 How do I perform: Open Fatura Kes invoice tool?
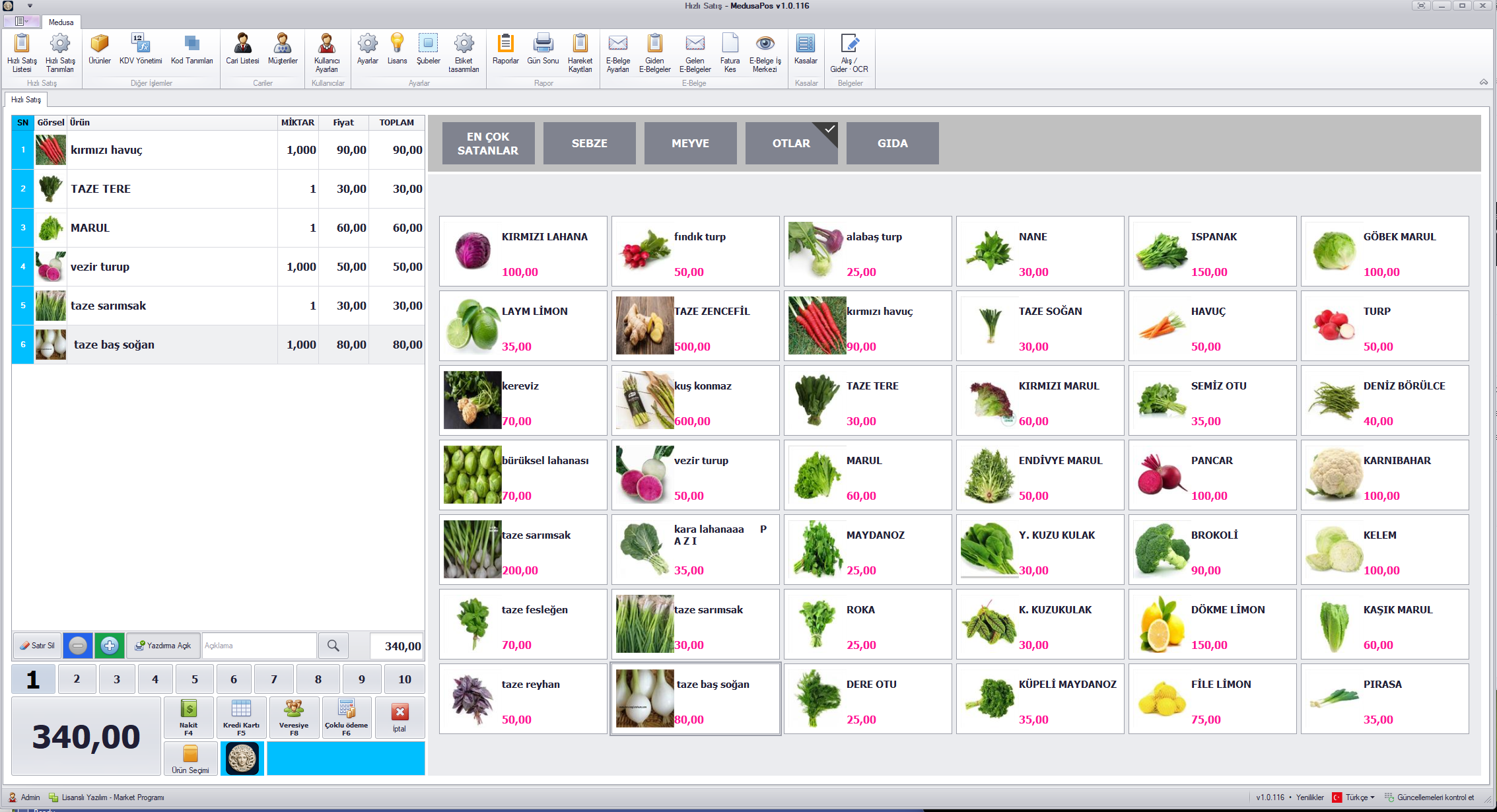[x=730, y=53]
